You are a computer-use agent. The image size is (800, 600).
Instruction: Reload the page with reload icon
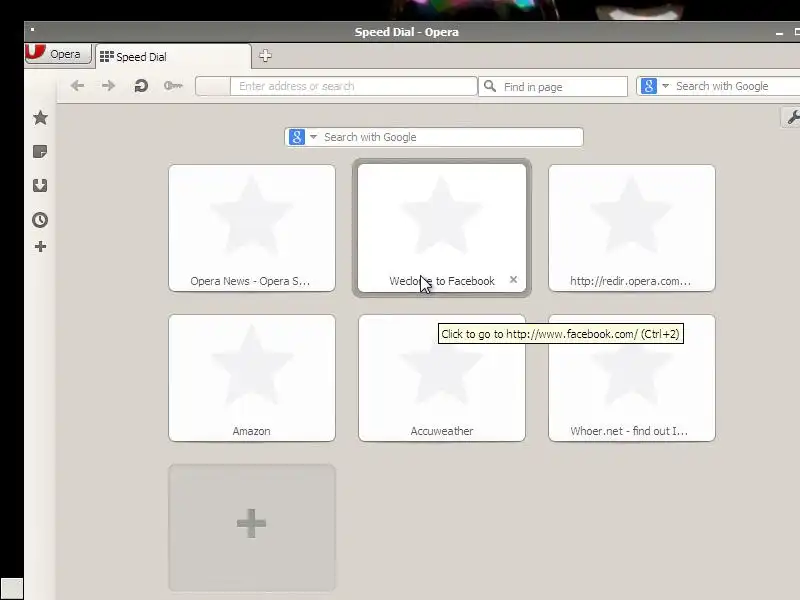click(141, 86)
